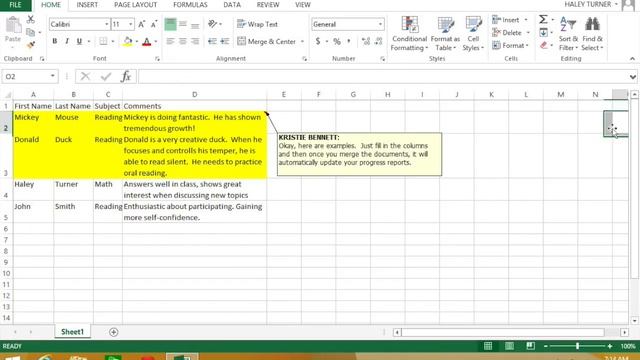The height and width of the screenshot is (360, 640).
Task: Click the Increase Decimal icon
Action: [366, 41]
